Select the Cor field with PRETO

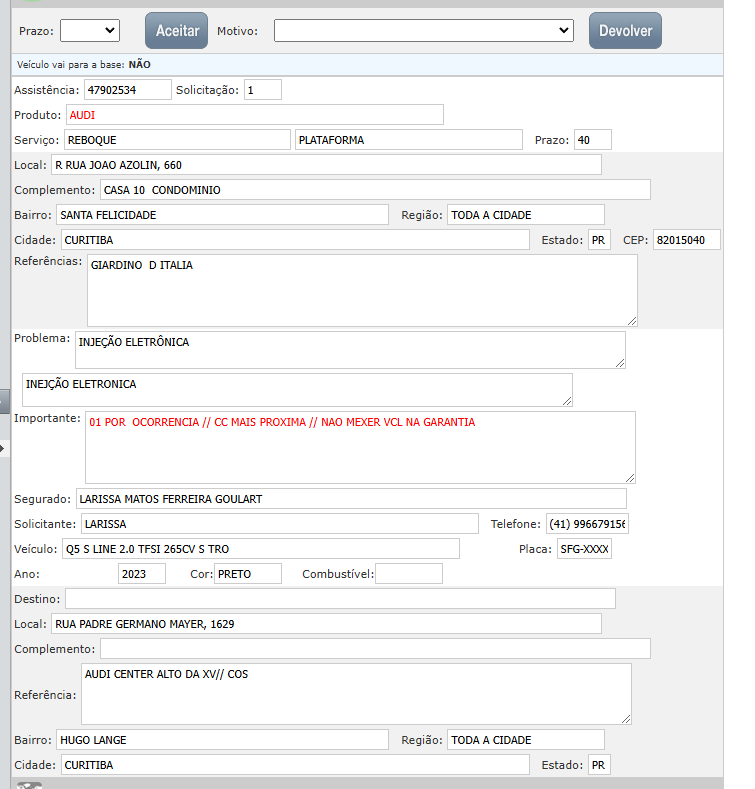click(x=248, y=574)
